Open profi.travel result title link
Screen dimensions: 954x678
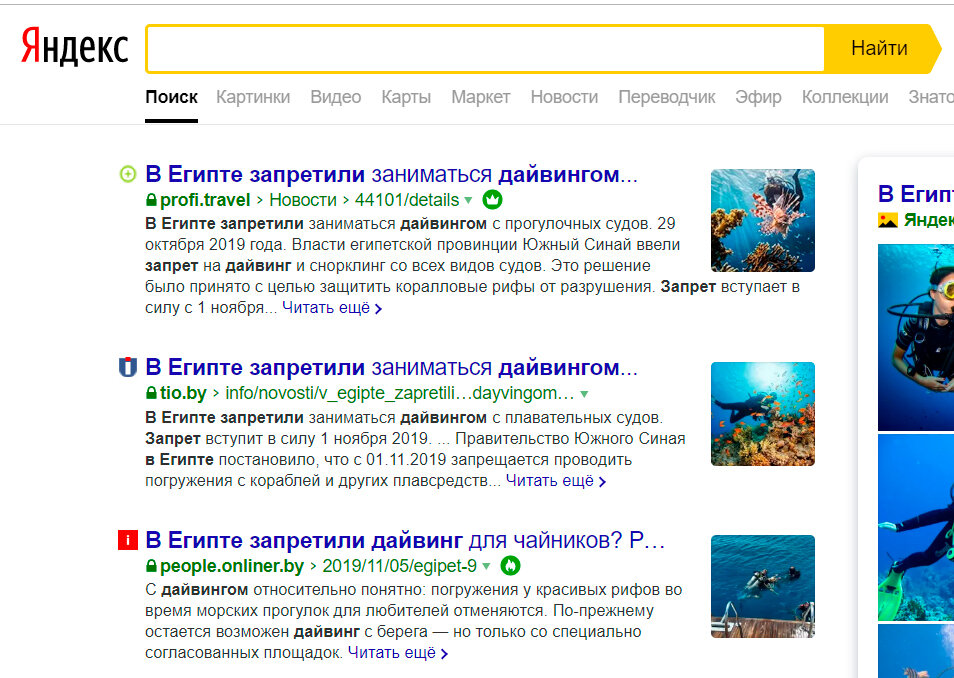coord(391,175)
